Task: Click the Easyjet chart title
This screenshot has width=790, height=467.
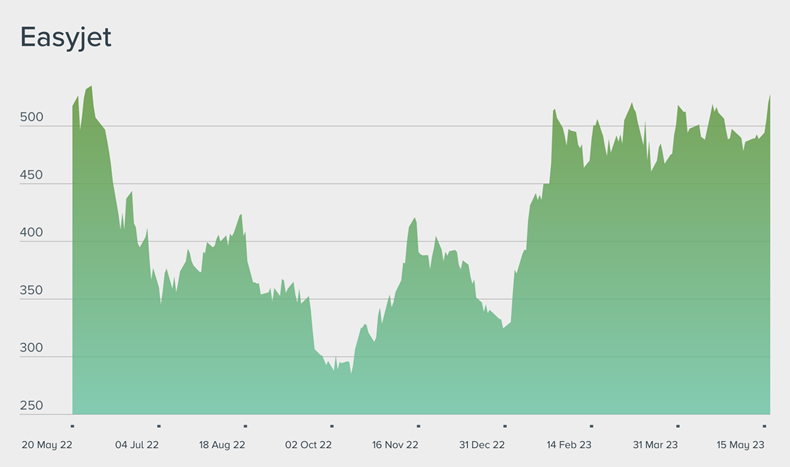Action: click(66, 37)
